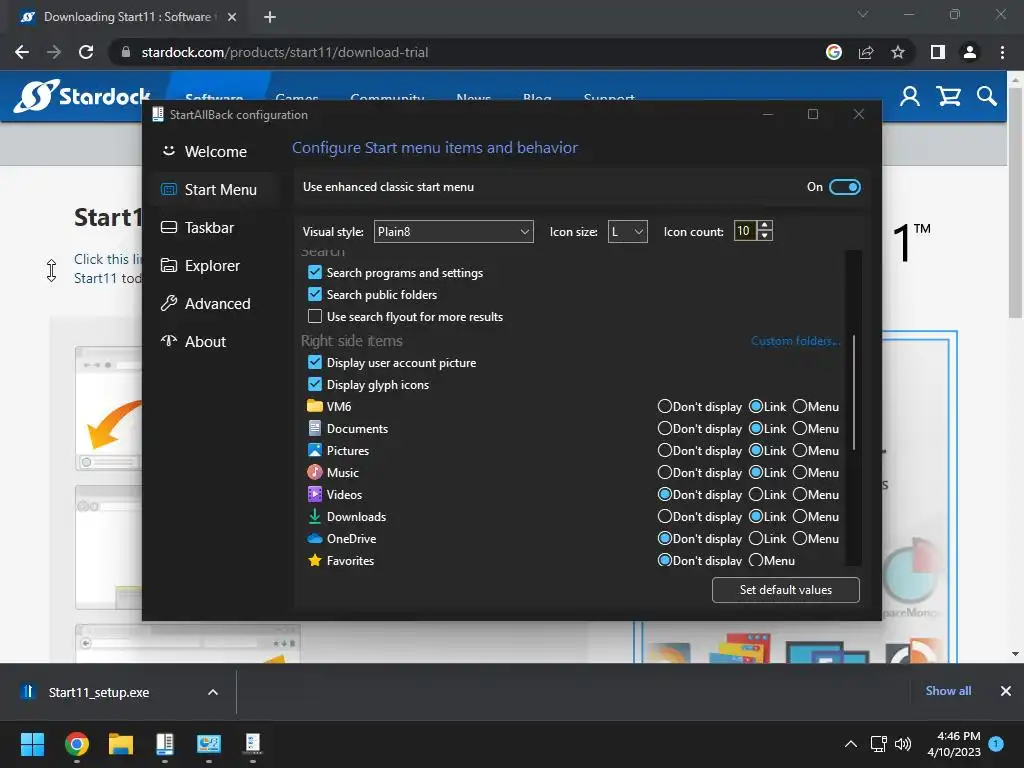This screenshot has width=1024, height=768.
Task: Decrease icon count with the down arrow
Action: [x=765, y=236]
